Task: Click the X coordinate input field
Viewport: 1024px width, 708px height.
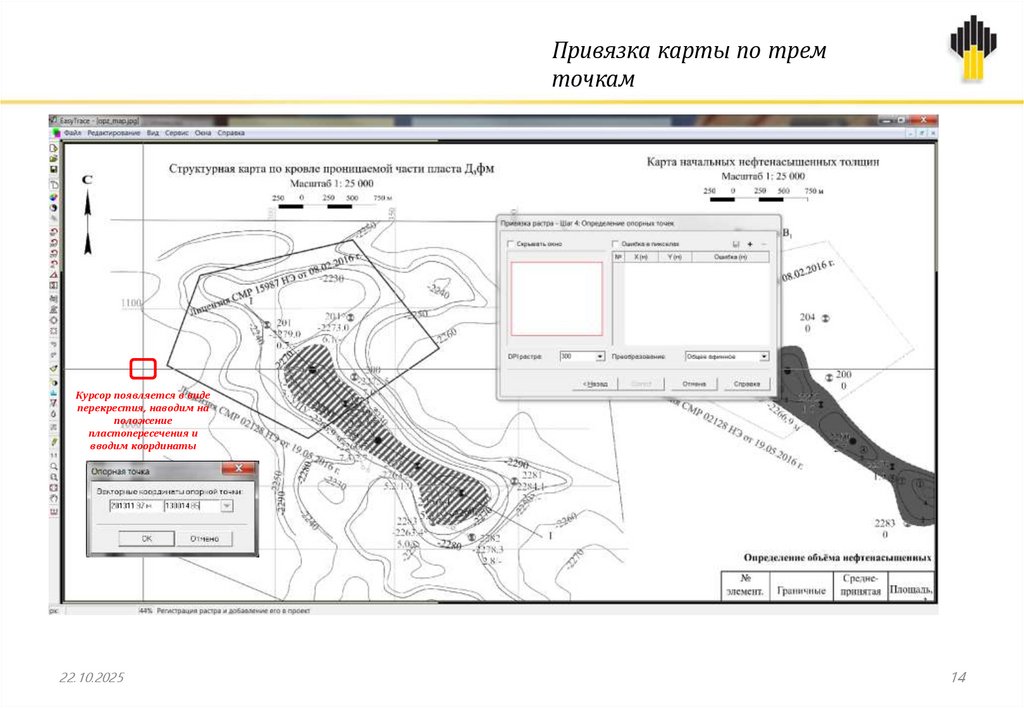Action: (x=135, y=506)
